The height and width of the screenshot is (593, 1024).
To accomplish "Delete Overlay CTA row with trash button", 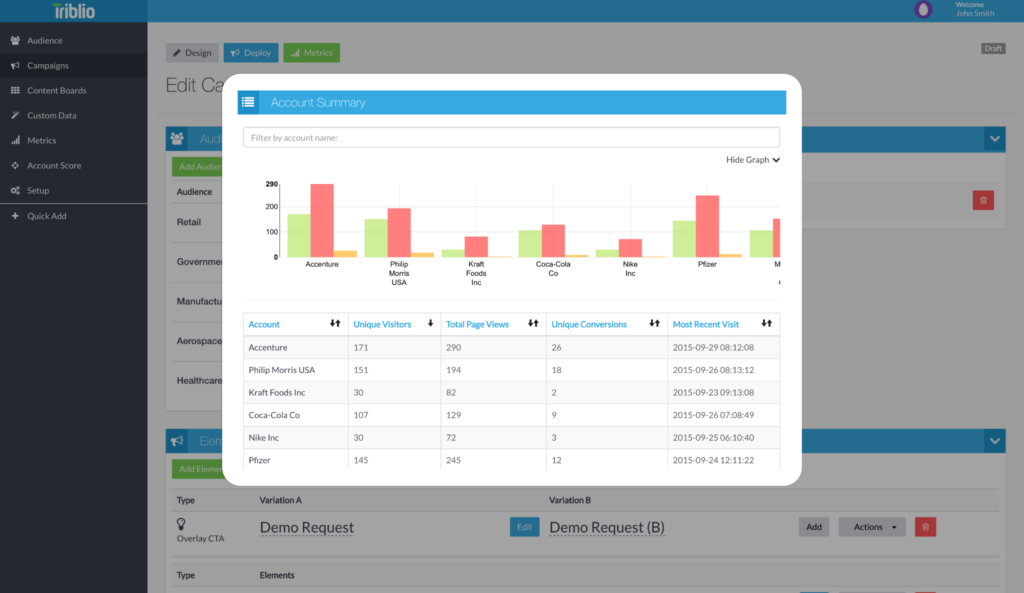I will tap(925, 527).
